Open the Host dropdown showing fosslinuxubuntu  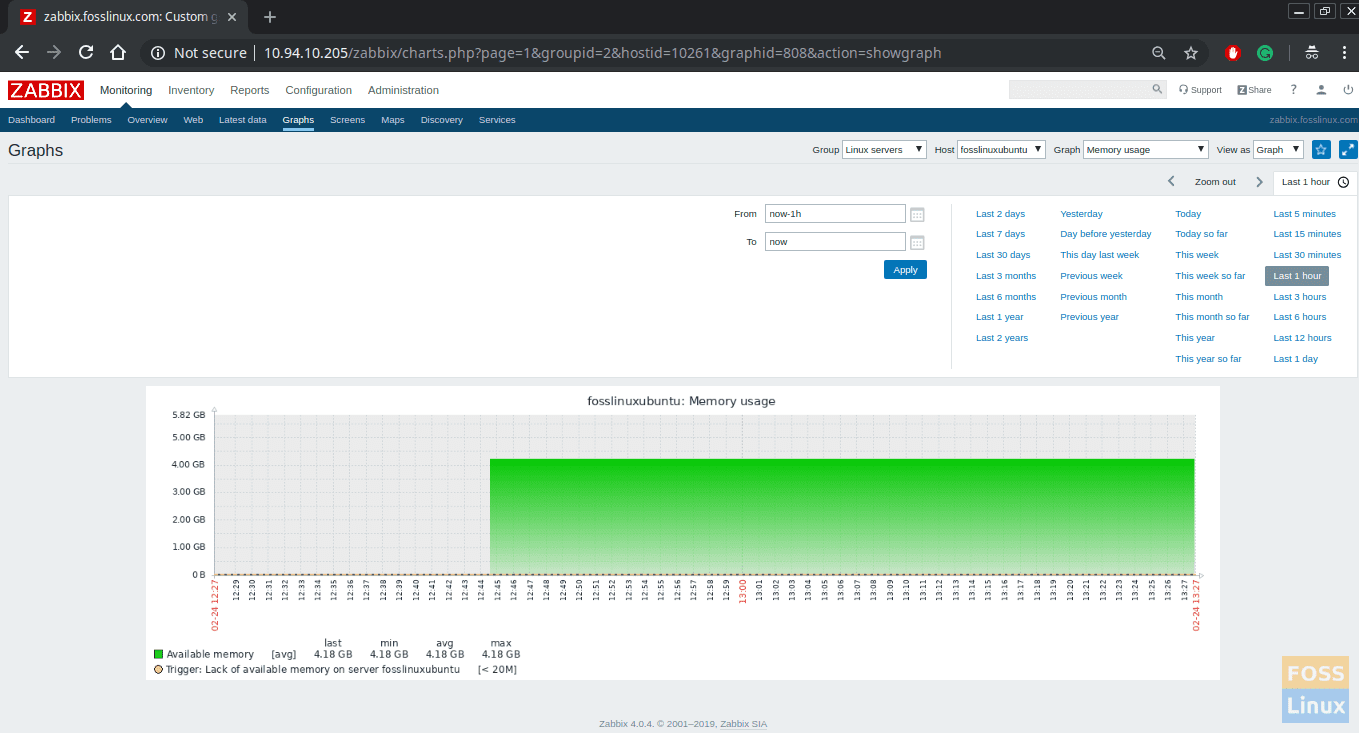pos(1001,150)
